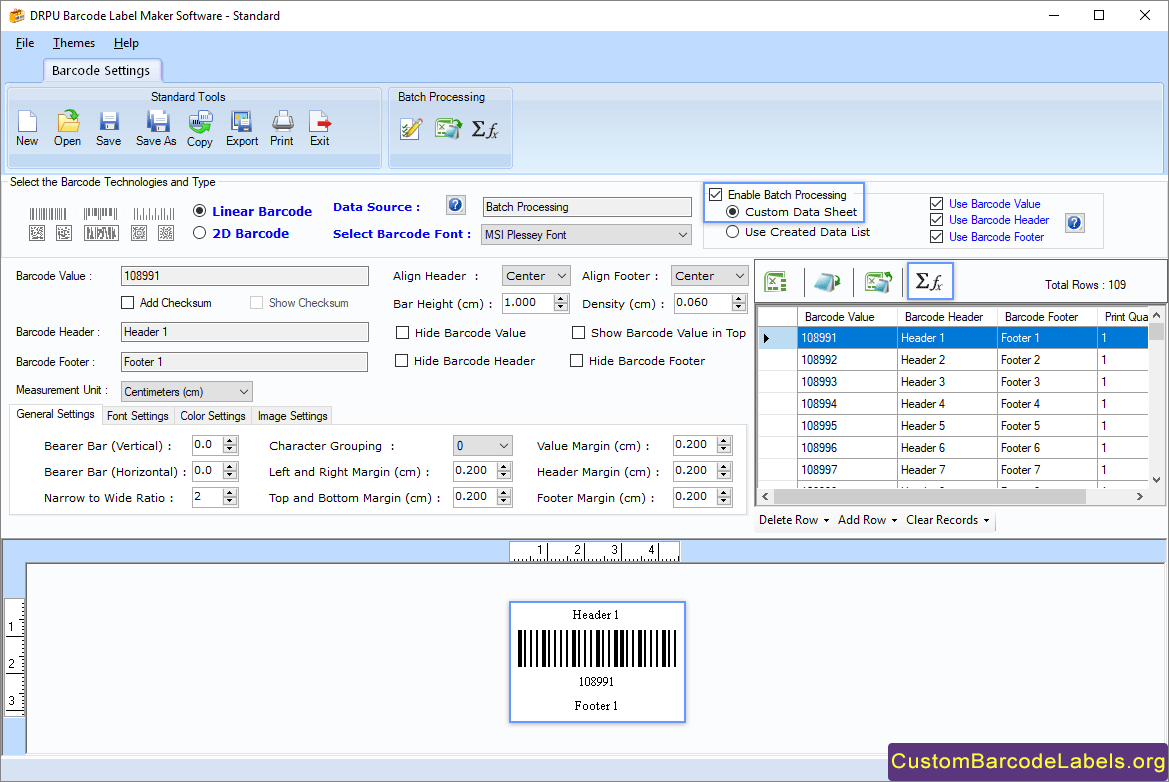
Task: Open Character Grouping dropdown
Action: (482, 446)
